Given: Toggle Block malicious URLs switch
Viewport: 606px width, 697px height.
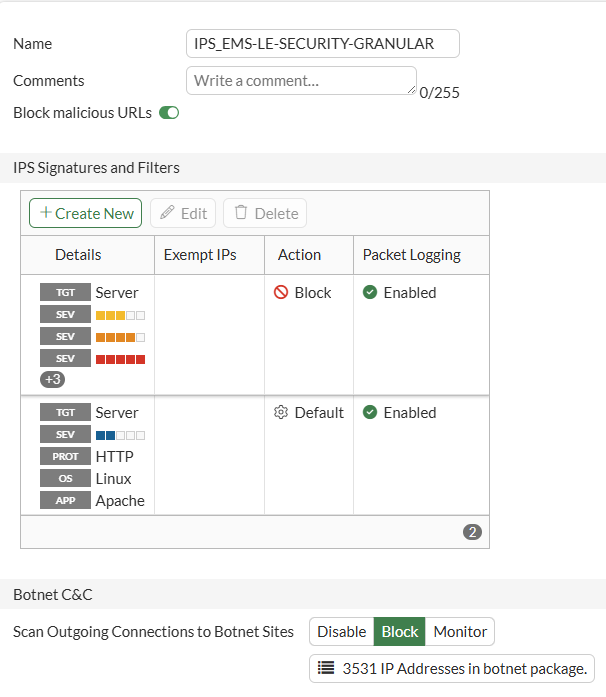Looking at the screenshot, I should coord(169,113).
